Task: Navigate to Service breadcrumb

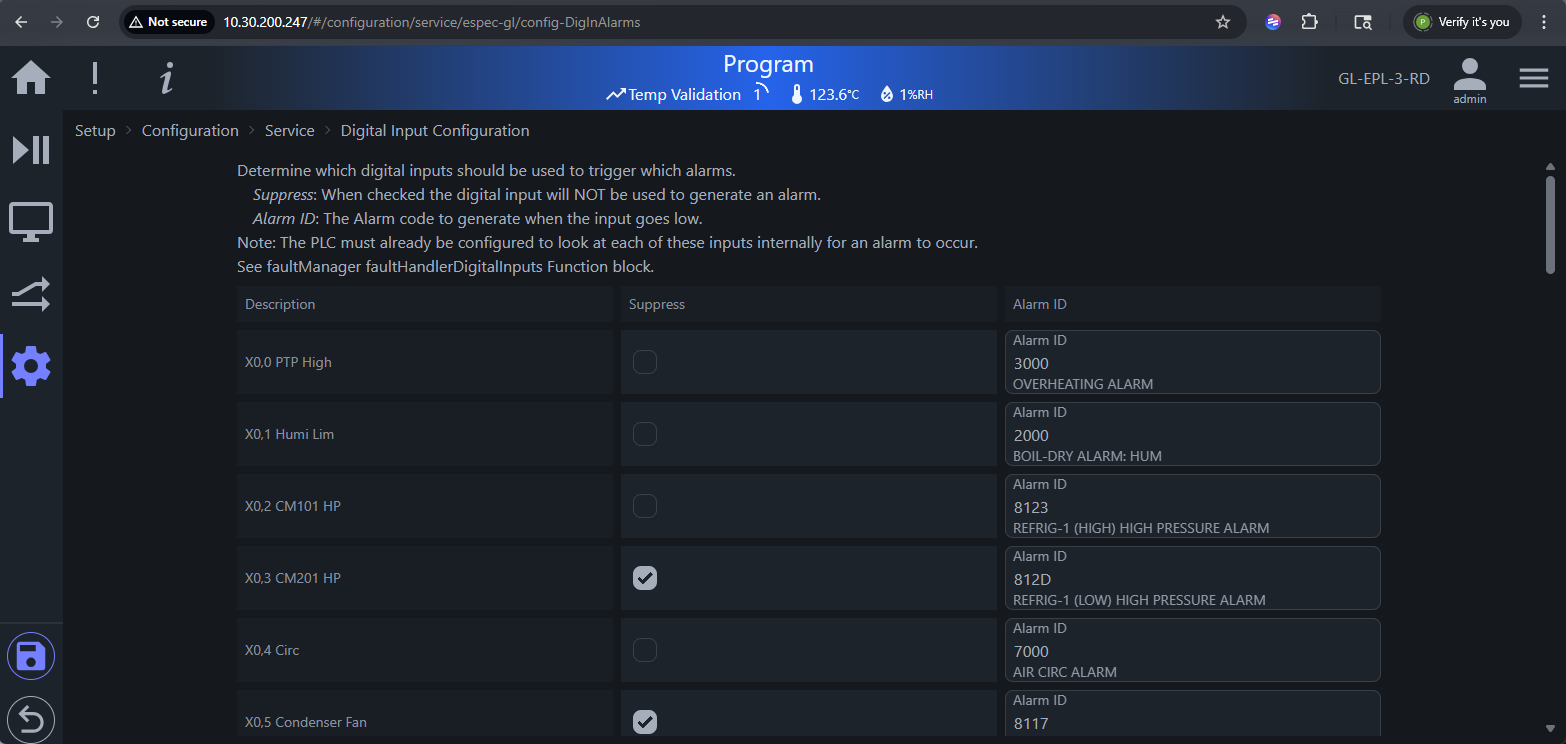Action: pos(290,131)
